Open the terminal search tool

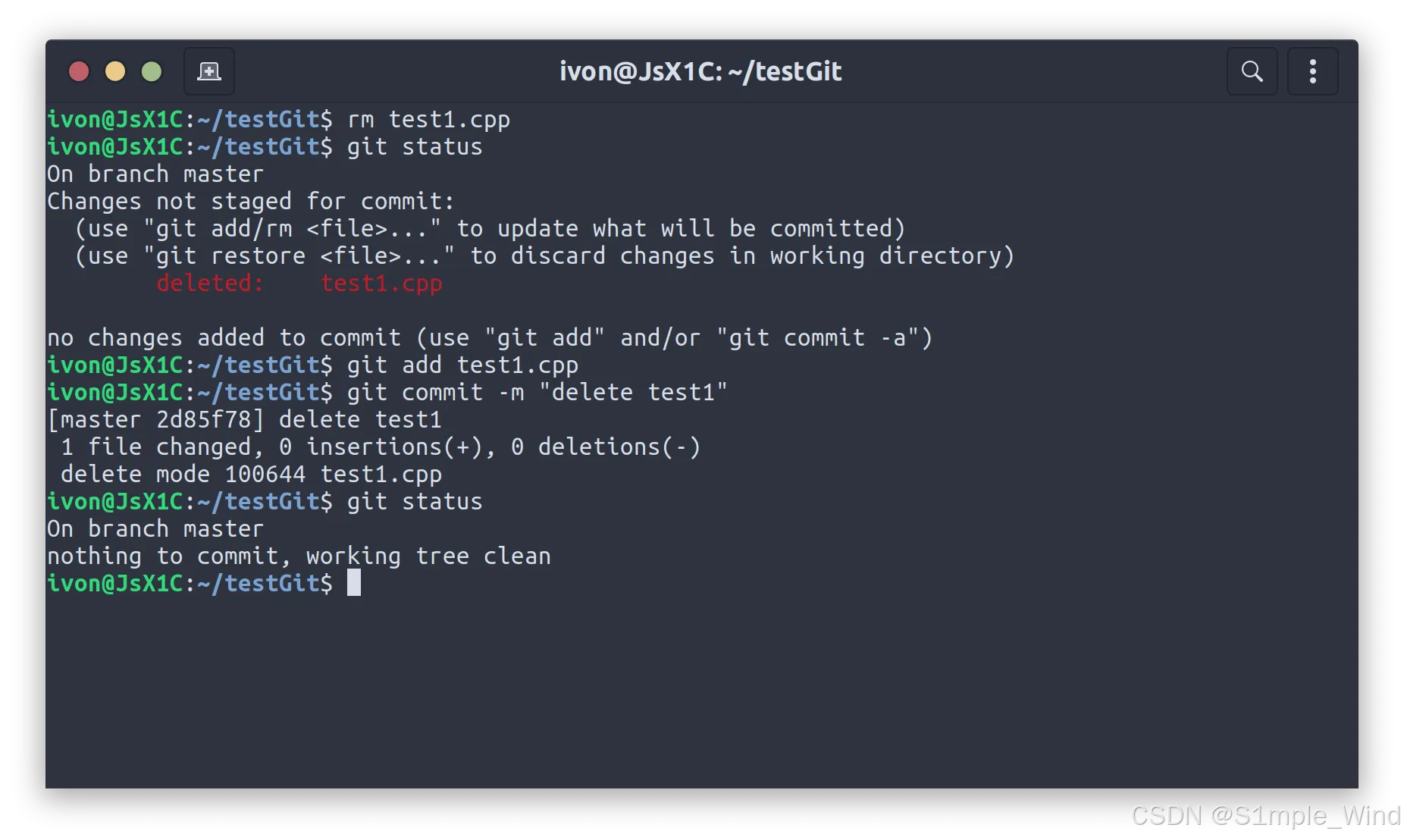coord(1252,71)
